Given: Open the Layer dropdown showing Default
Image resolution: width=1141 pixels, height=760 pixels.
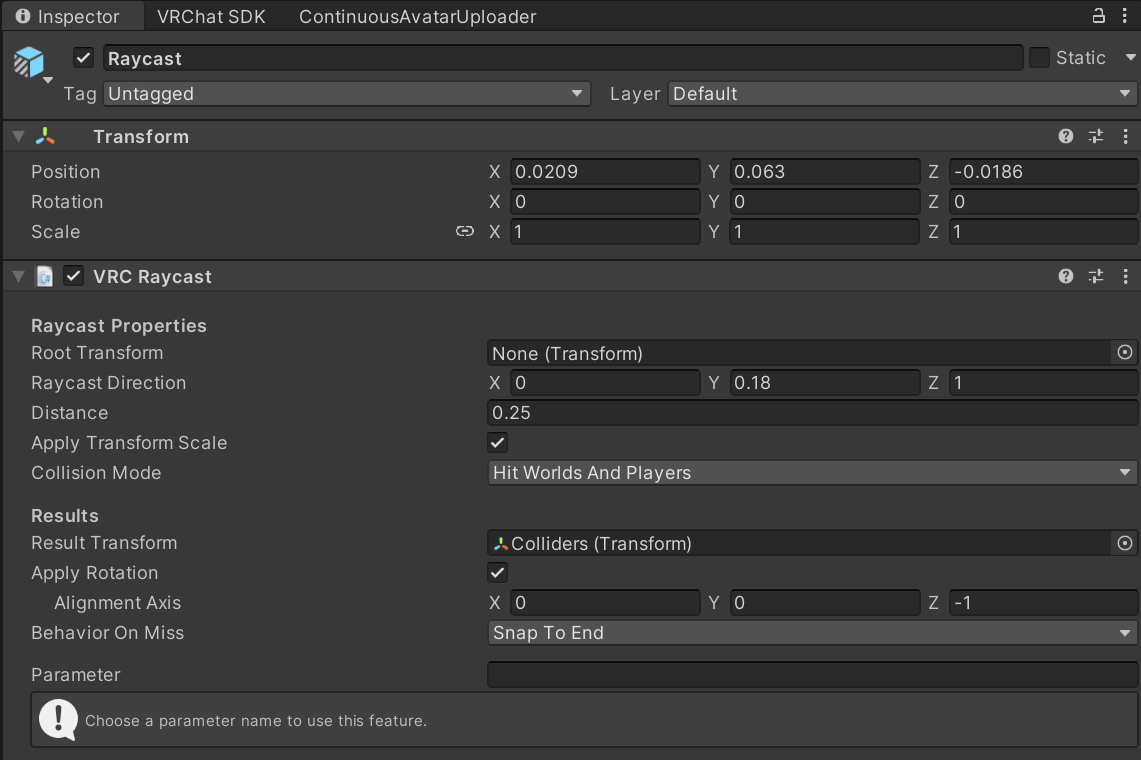Looking at the screenshot, I should pyautogui.click(x=902, y=93).
